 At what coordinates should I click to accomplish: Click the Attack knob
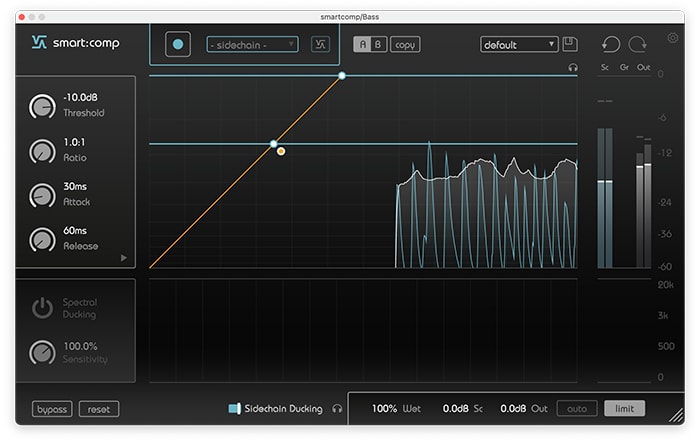(42, 196)
